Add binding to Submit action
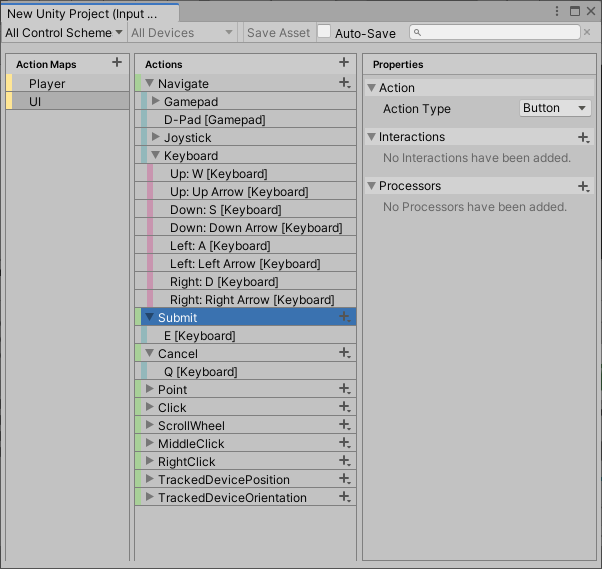The height and width of the screenshot is (569, 602). point(344,317)
